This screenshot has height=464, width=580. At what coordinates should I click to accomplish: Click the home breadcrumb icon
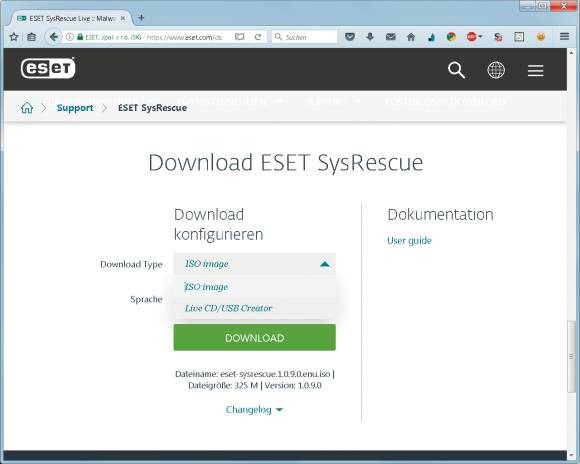pyautogui.click(x=27, y=108)
